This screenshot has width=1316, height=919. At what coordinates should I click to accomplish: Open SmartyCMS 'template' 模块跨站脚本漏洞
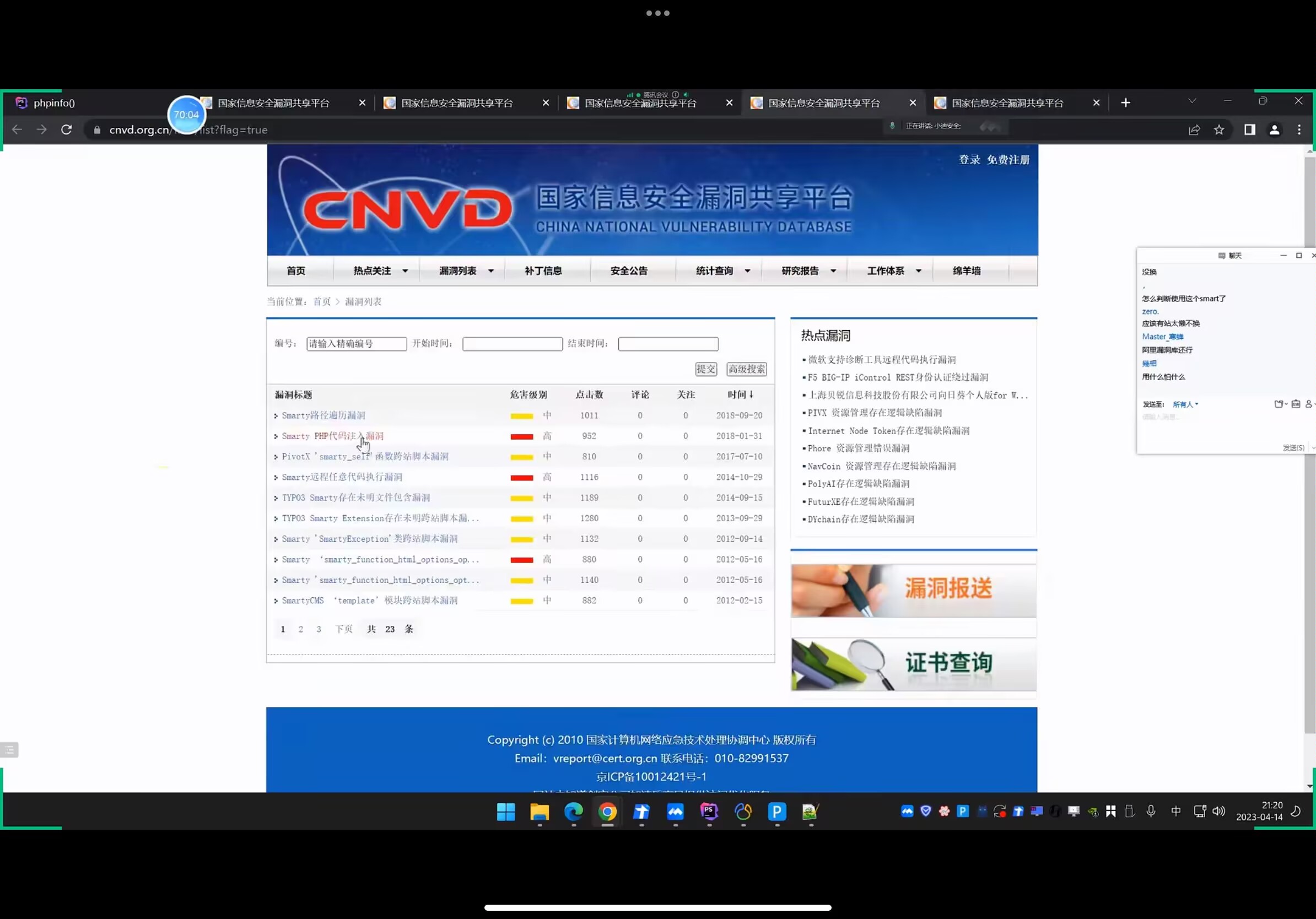point(369,601)
